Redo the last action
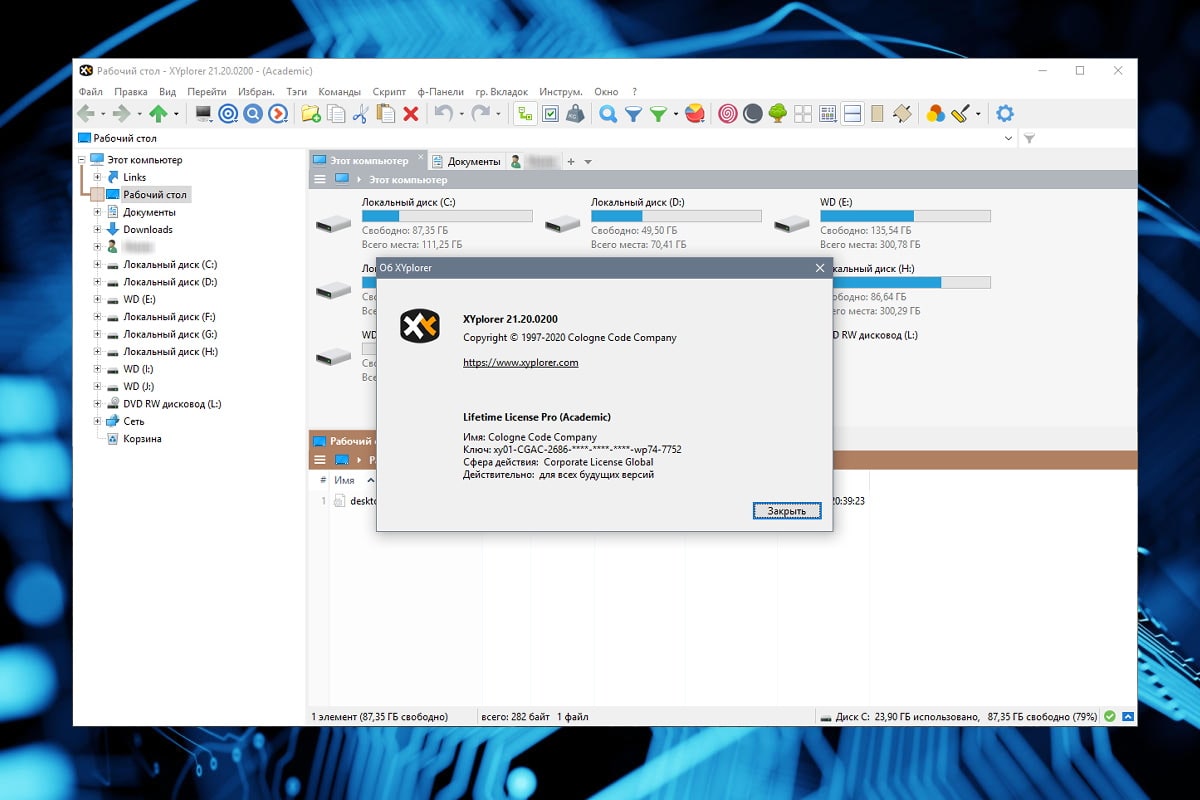The width and height of the screenshot is (1200, 800). (481, 114)
